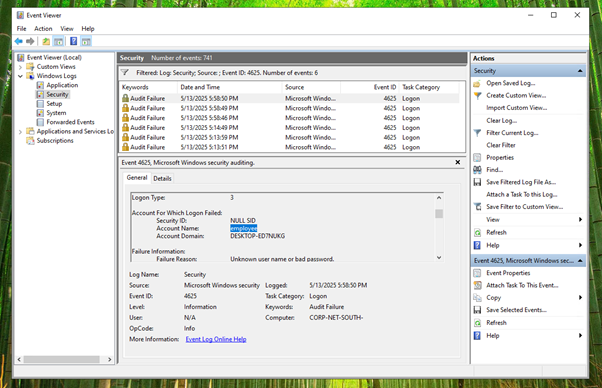The height and width of the screenshot is (388, 602).
Task: Click the Open Saved Log folder icon
Action: point(477,83)
